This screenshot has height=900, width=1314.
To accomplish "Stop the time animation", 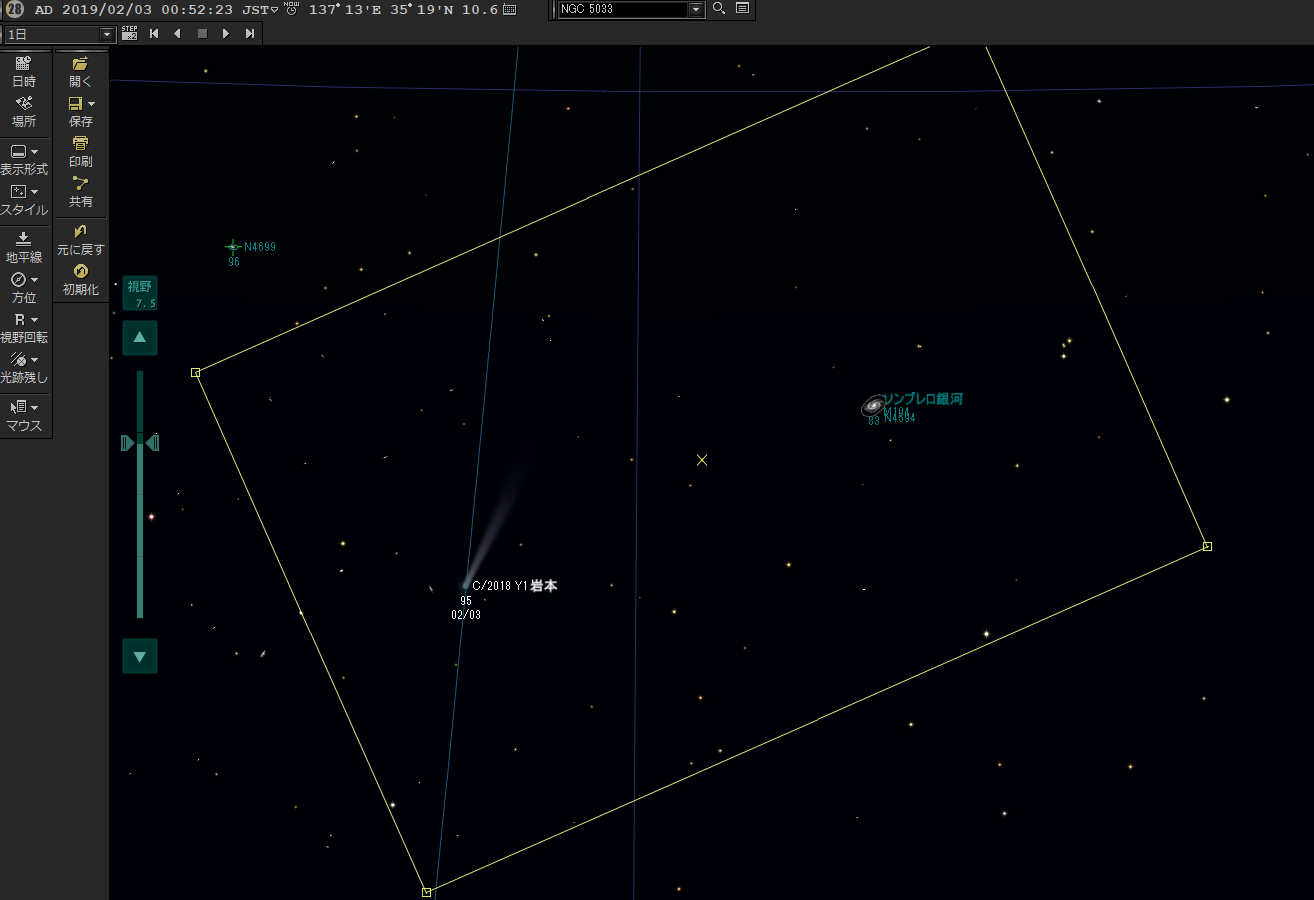I will 202,33.
